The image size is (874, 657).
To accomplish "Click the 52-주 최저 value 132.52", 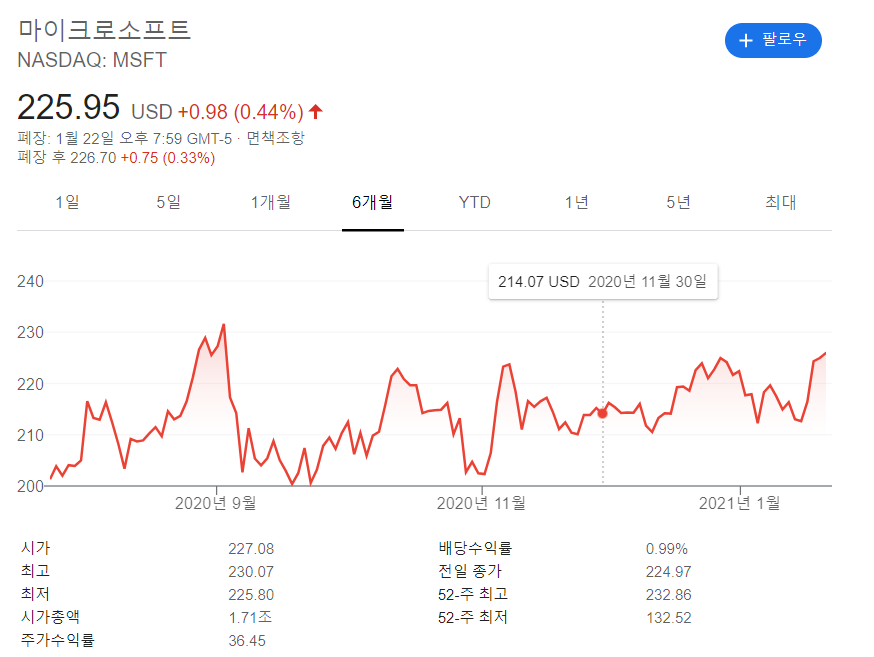I will [668, 618].
